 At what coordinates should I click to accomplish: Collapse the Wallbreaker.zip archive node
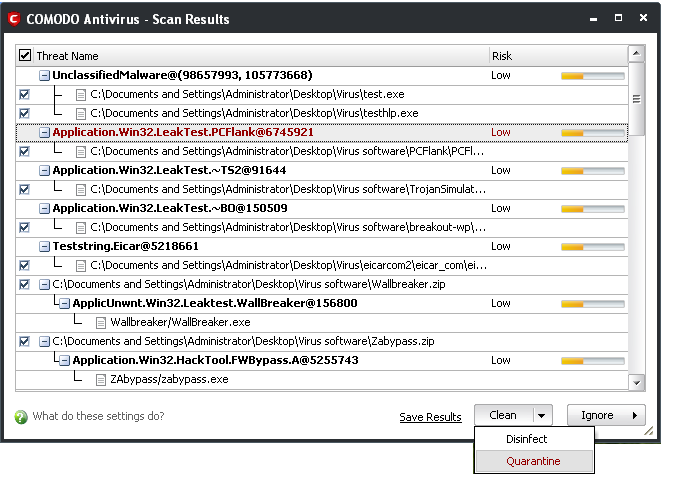(44, 284)
